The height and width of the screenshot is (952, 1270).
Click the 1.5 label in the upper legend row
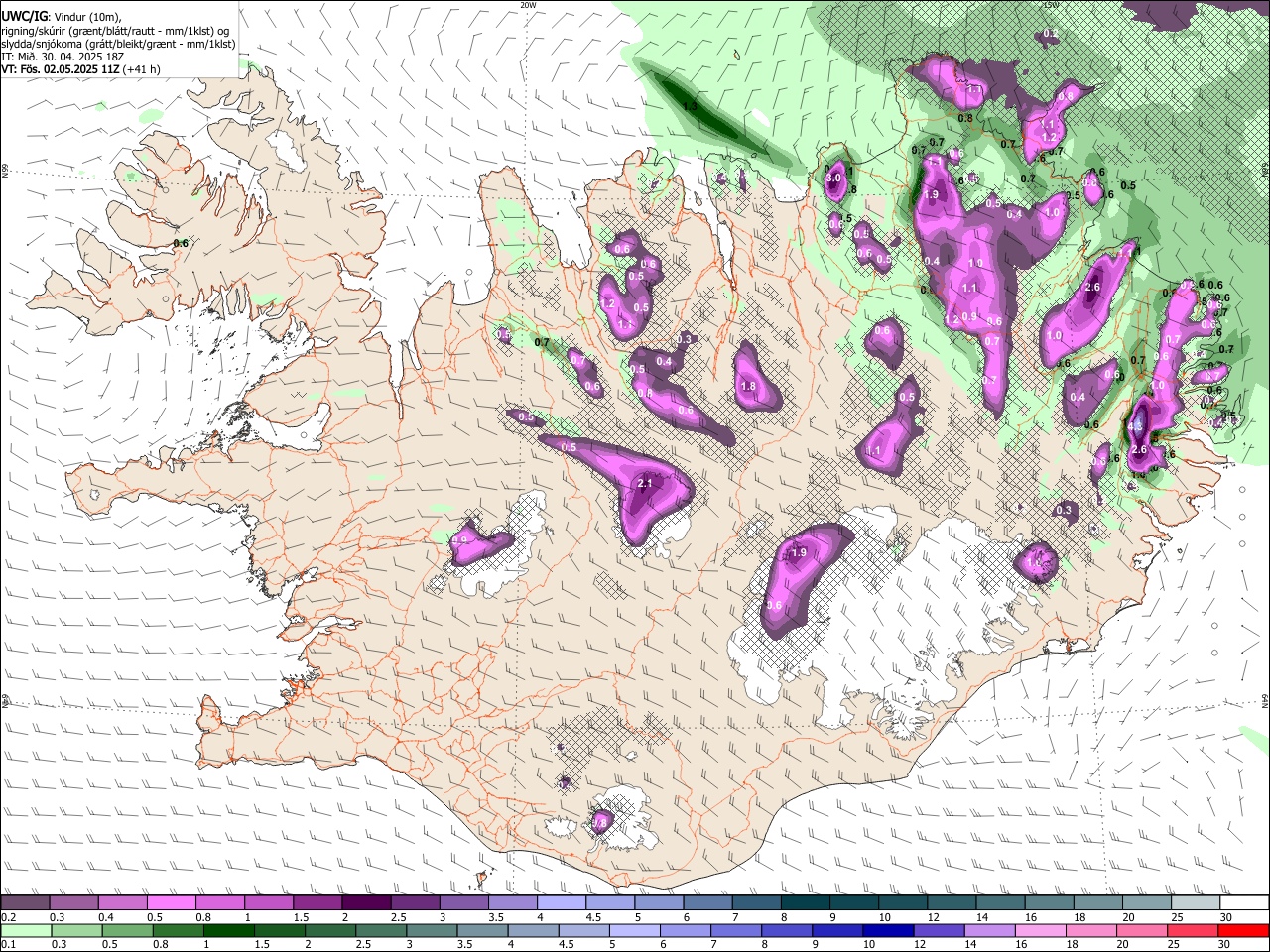301,917
